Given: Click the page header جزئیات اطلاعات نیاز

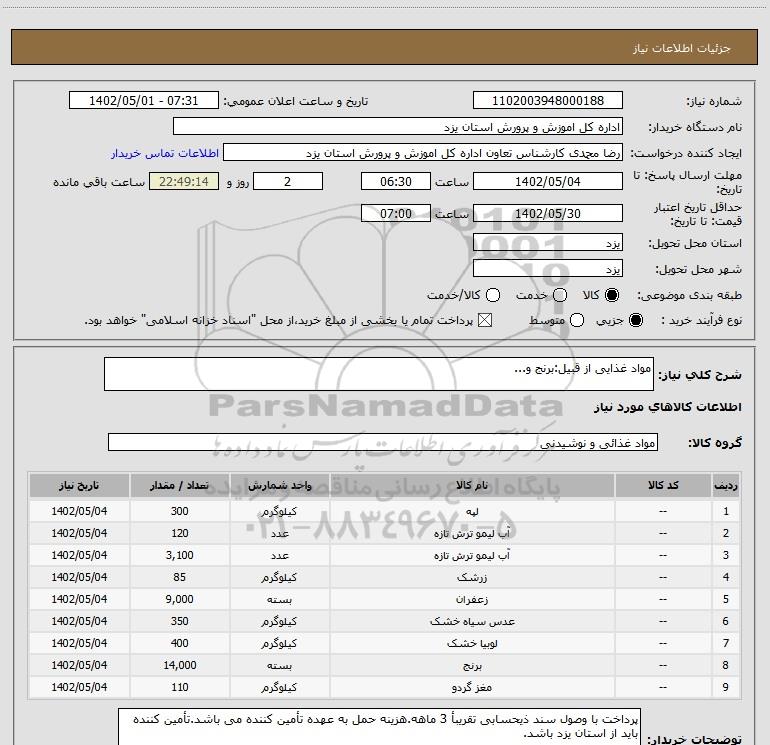Looking at the screenshot, I should pos(681,48).
